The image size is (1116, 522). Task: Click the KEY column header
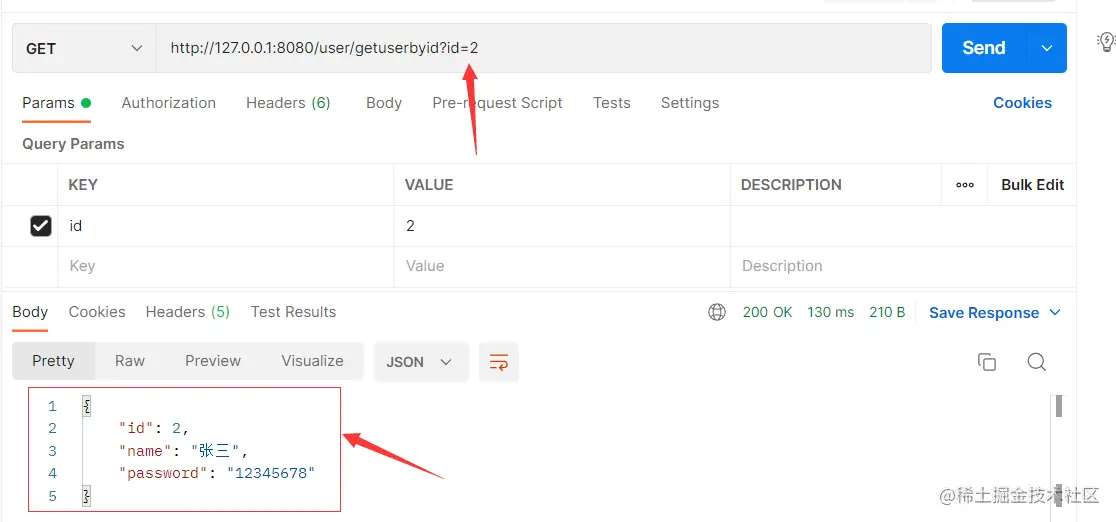[x=83, y=184]
